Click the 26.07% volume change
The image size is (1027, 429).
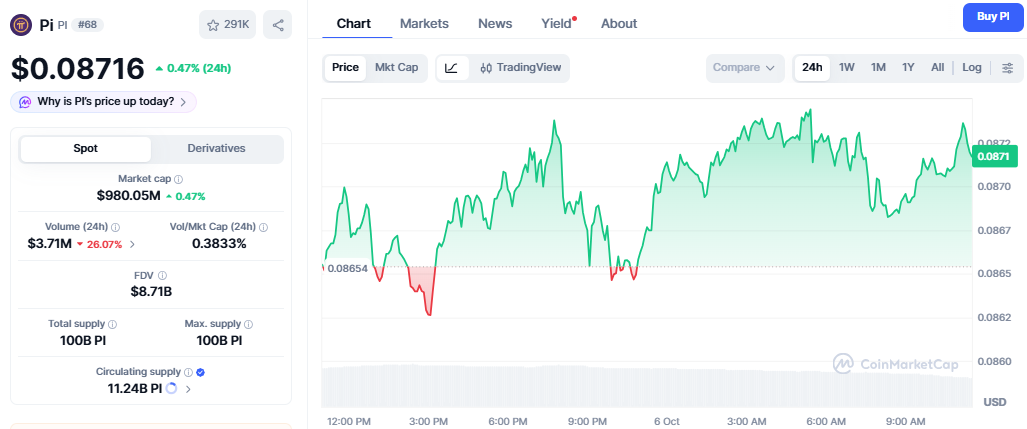pyautogui.click(x=99, y=244)
